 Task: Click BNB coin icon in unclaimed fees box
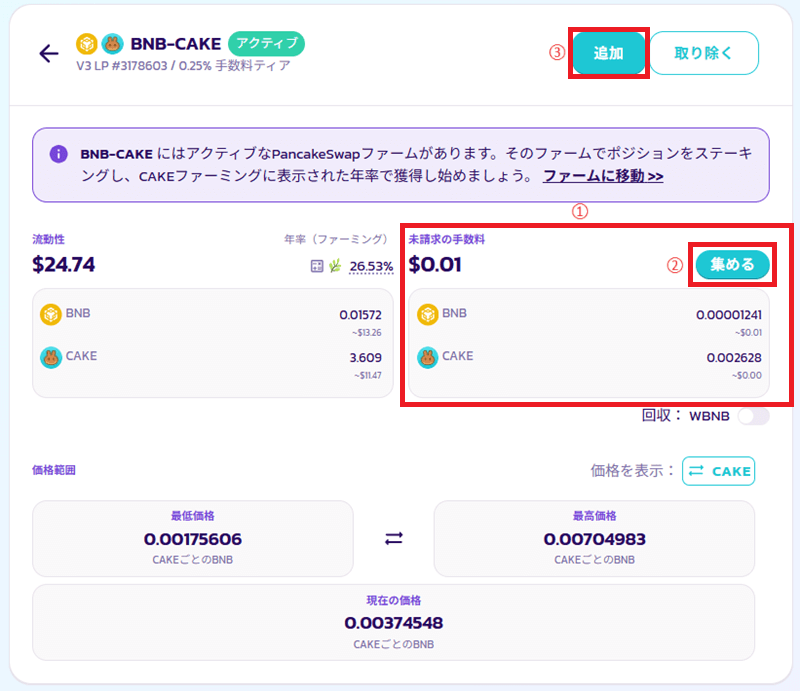click(x=428, y=314)
